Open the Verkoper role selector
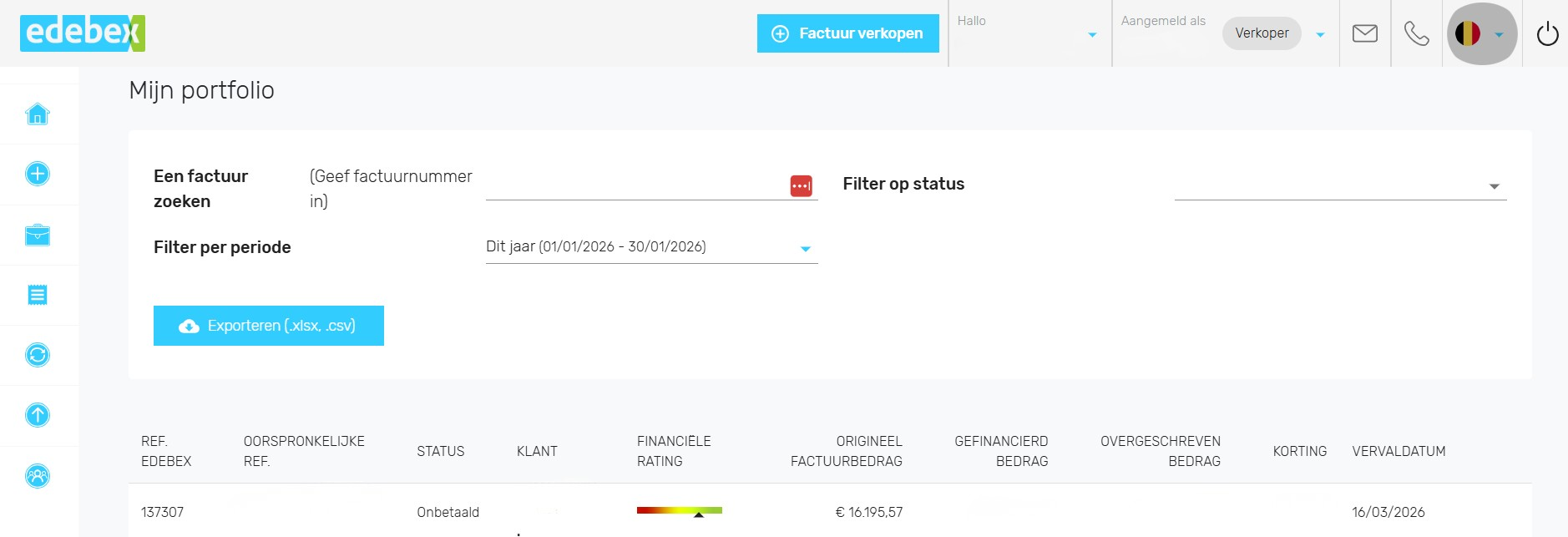Viewport: 1568px width, 537px height. (x=1273, y=33)
